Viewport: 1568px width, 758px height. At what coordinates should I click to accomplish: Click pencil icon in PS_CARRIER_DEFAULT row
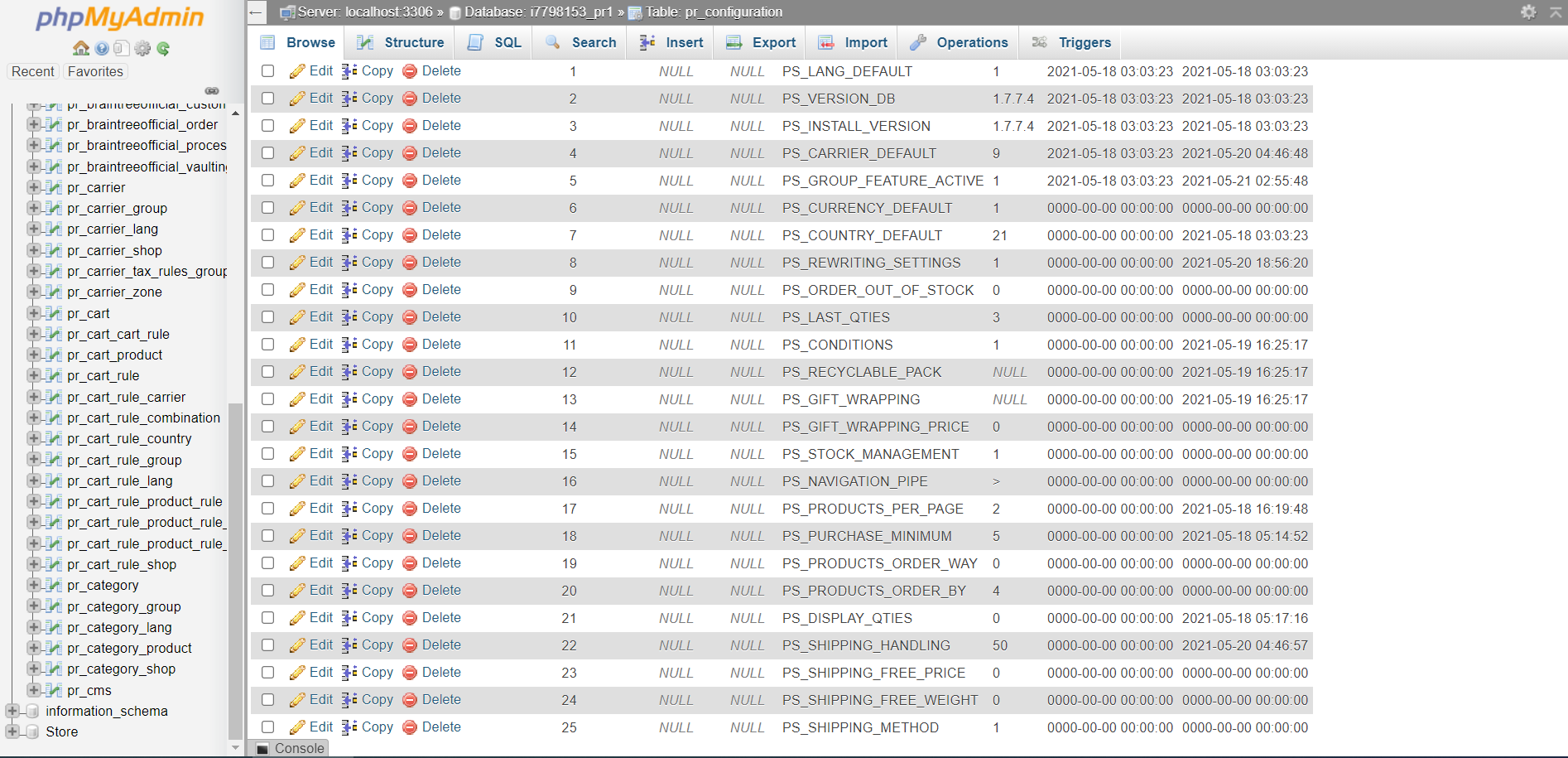click(x=297, y=153)
